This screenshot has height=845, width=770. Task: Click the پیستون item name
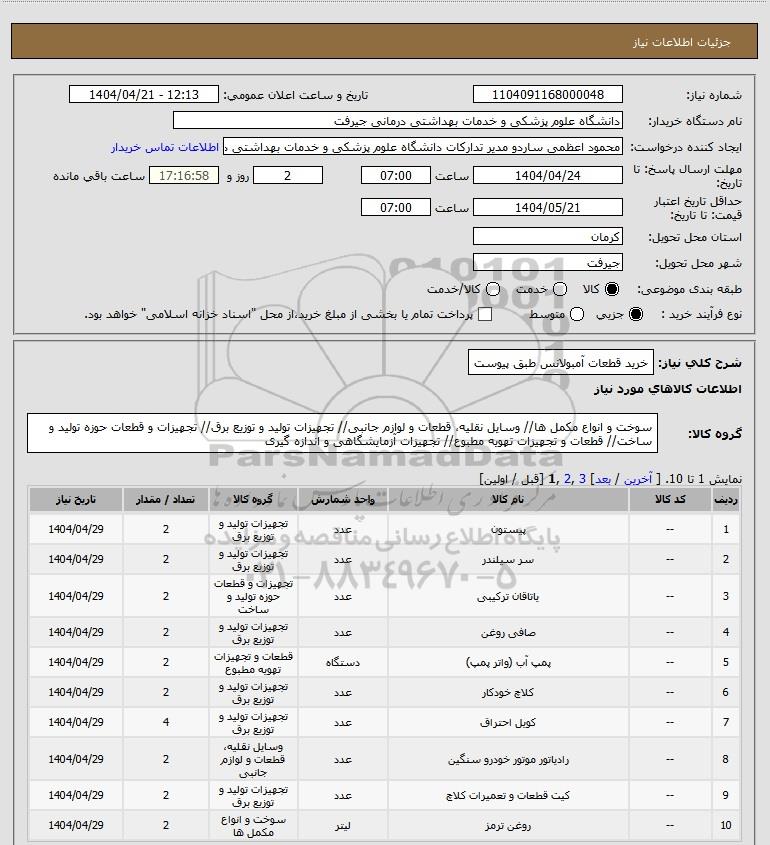tap(508, 530)
